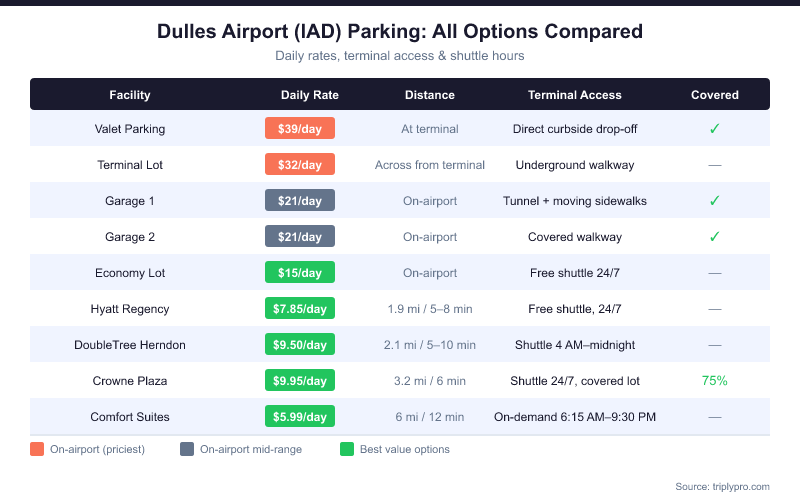800x500 pixels.
Task: Click the Distance column header
Action: pos(430,95)
